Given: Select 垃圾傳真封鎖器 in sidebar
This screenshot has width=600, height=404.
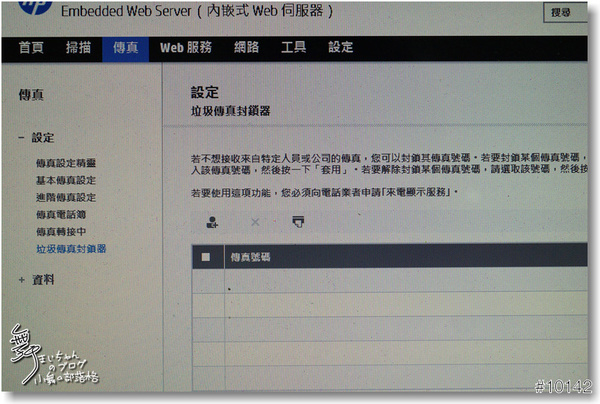Looking at the screenshot, I should (x=71, y=249).
